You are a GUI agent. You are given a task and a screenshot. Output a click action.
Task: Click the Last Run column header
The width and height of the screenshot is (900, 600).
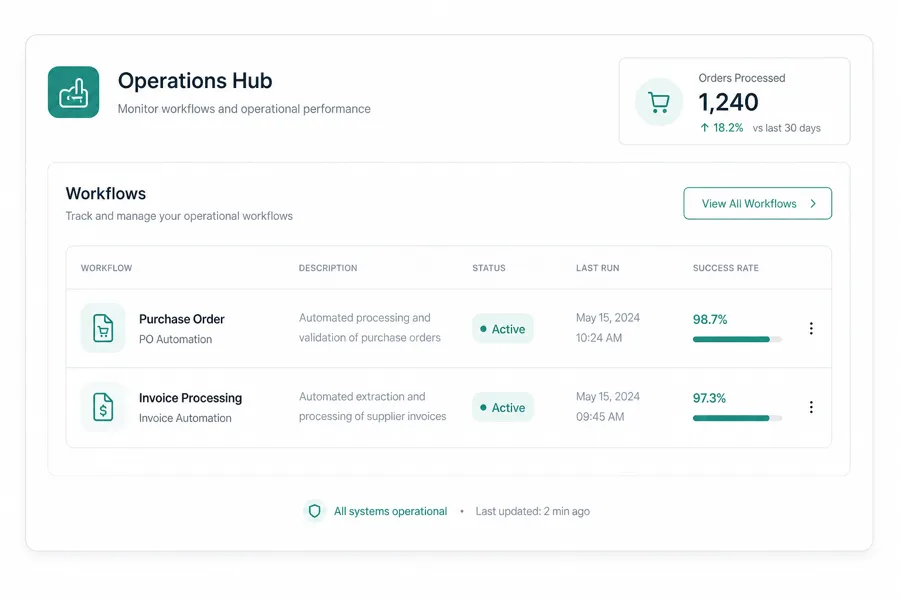tap(598, 268)
